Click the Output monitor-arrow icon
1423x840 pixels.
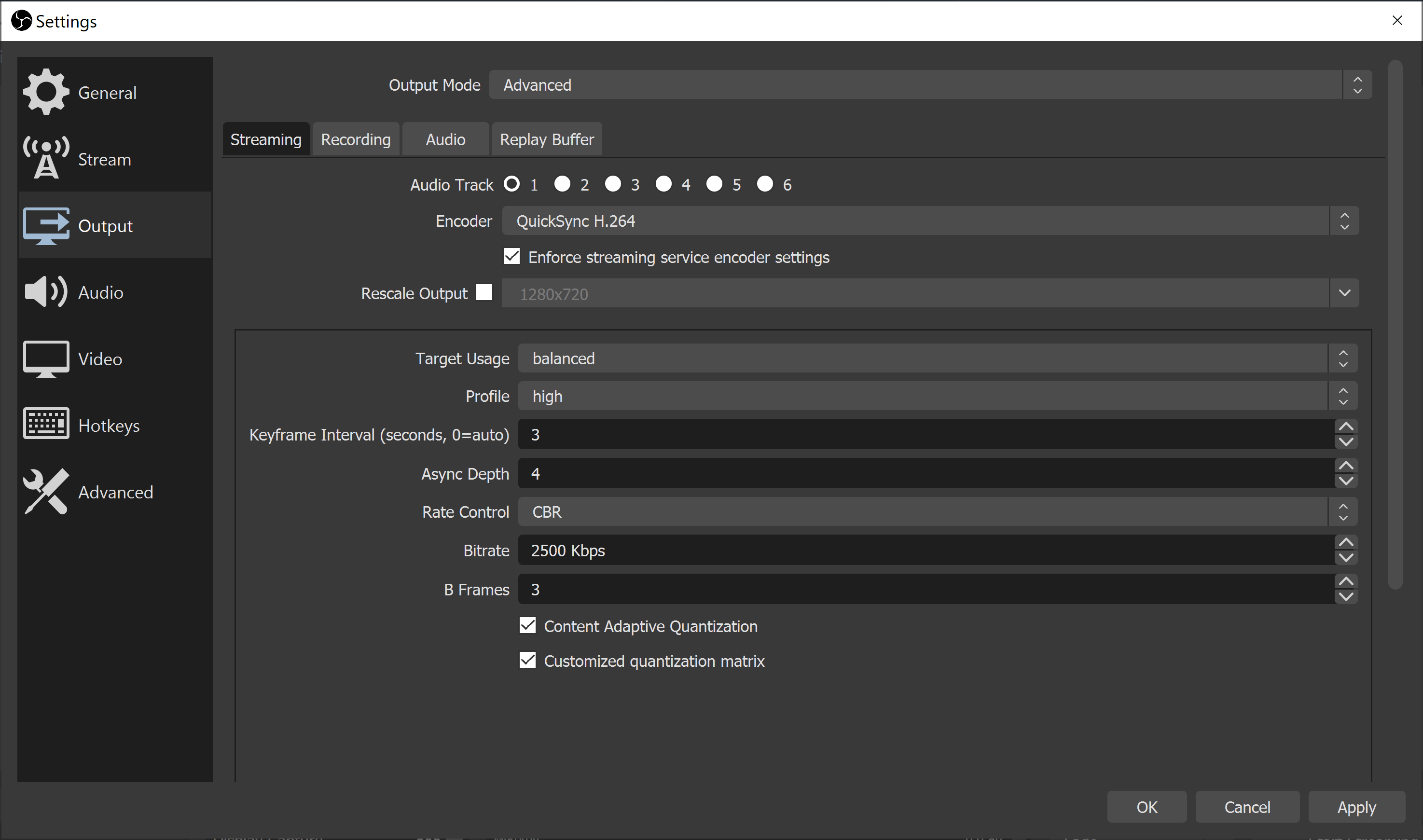pos(46,225)
